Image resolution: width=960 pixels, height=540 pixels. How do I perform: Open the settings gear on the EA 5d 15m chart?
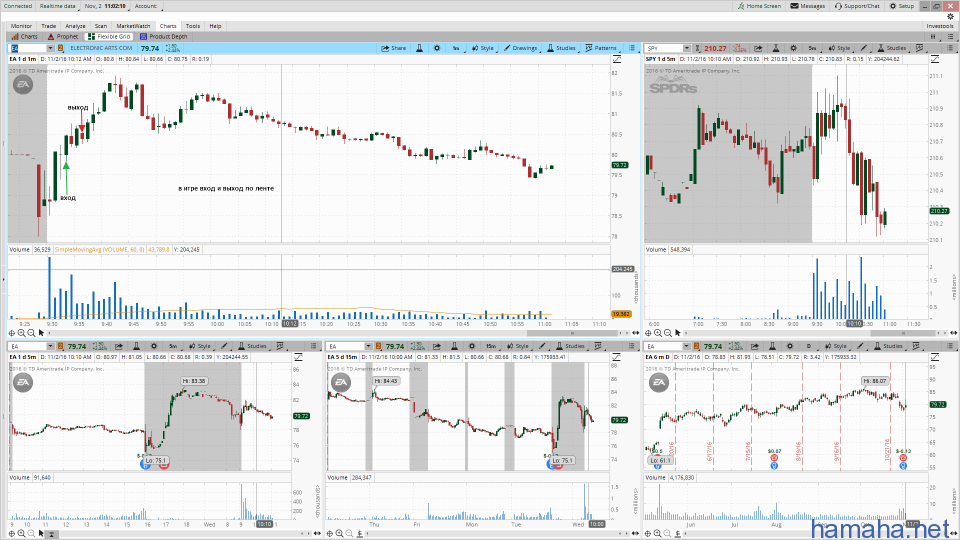(472, 346)
